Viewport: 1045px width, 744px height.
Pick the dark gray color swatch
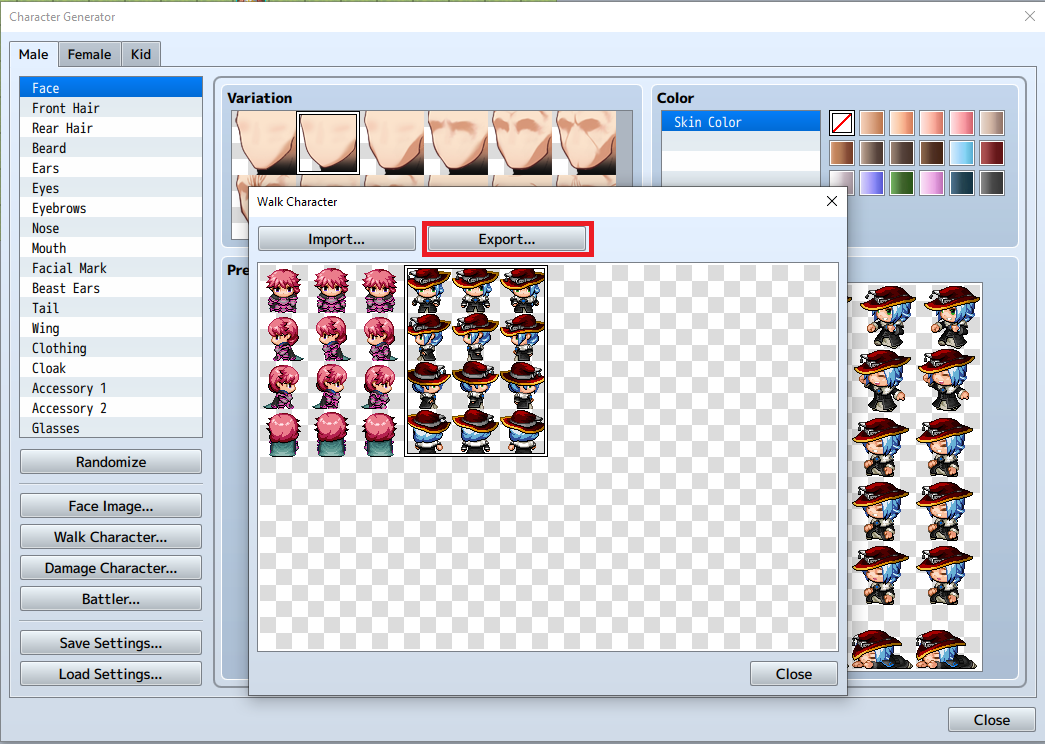click(992, 183)
